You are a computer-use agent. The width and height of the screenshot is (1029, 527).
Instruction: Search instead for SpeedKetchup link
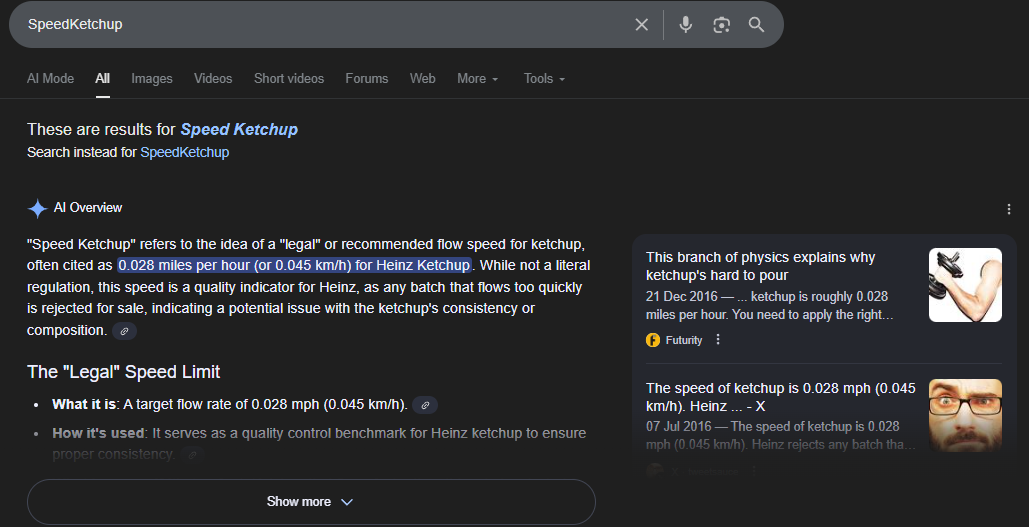pyautogui.click(x=184, y=153)
